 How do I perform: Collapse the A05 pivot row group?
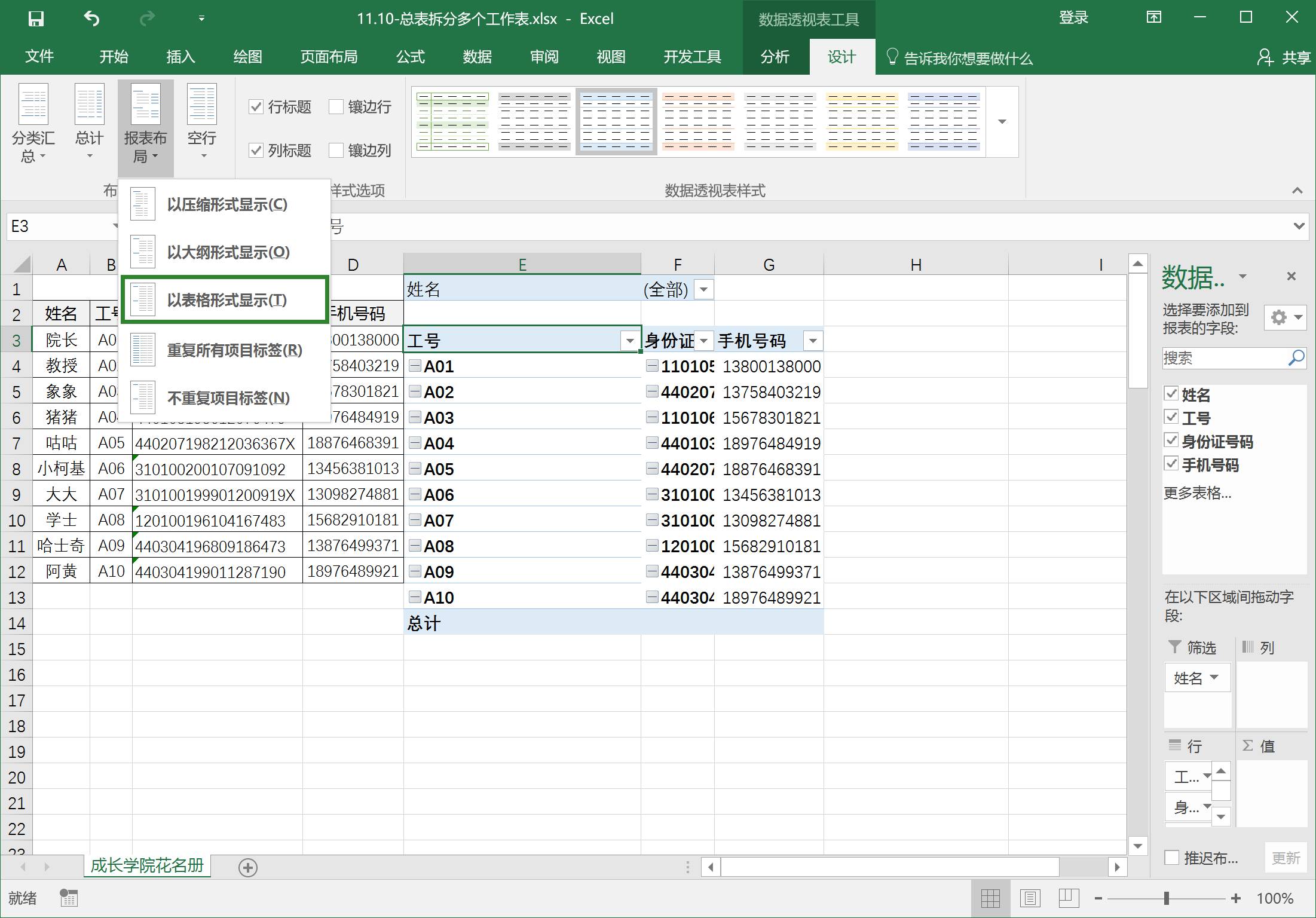415,469
